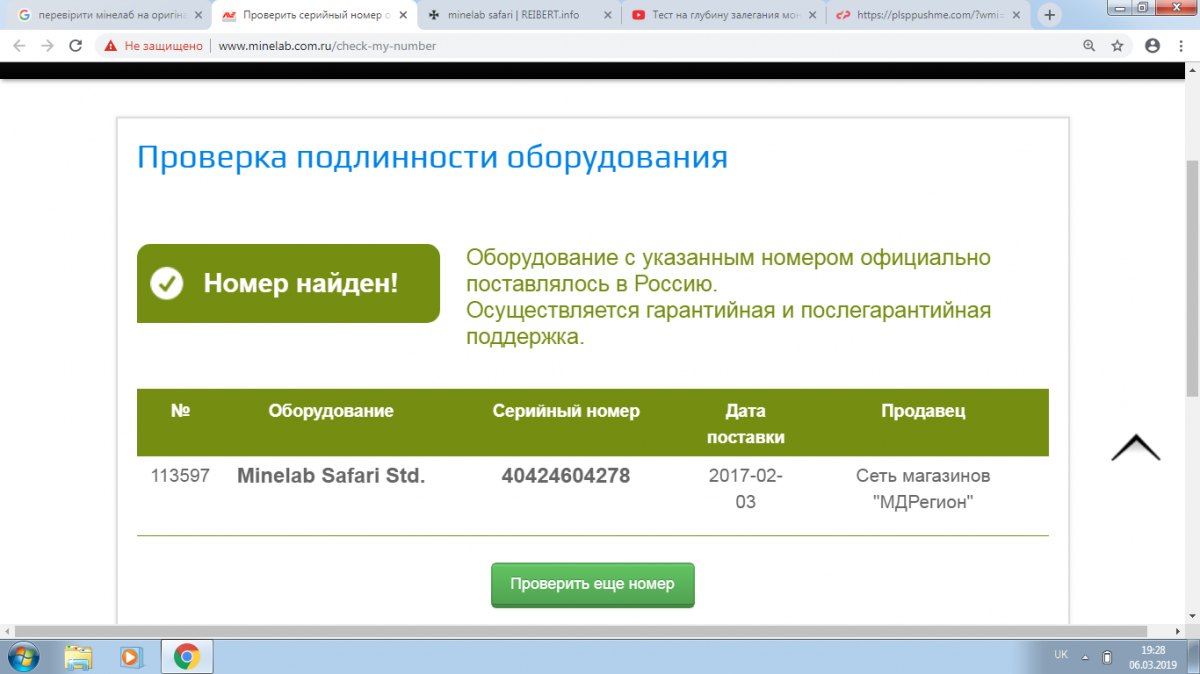Image resolution: width=1200 pixels, height=674 pixels.
Task: Switch to the Google search tab
Action: pyautogui.click(x=108, y=15)
